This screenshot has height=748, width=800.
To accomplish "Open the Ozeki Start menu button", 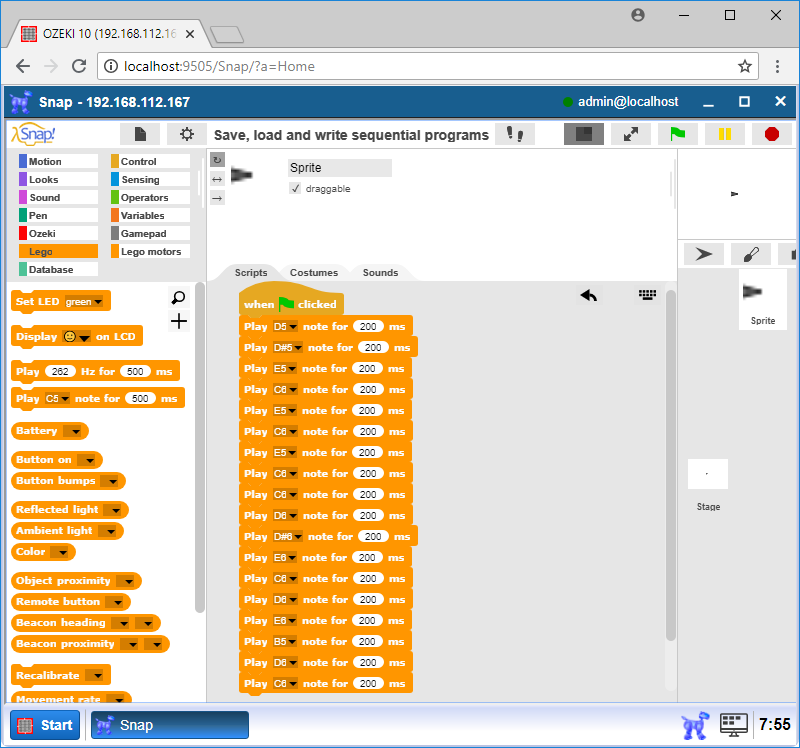I will click(x=45, y=725).
